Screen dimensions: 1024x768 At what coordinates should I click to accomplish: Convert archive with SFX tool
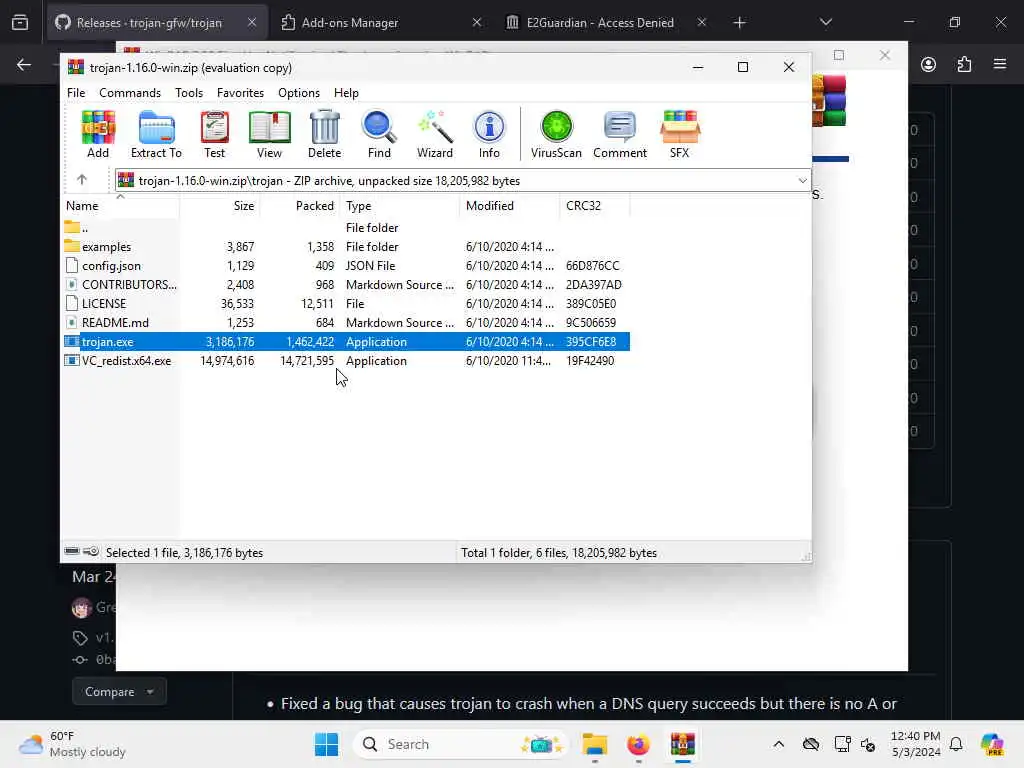[679, 134]
